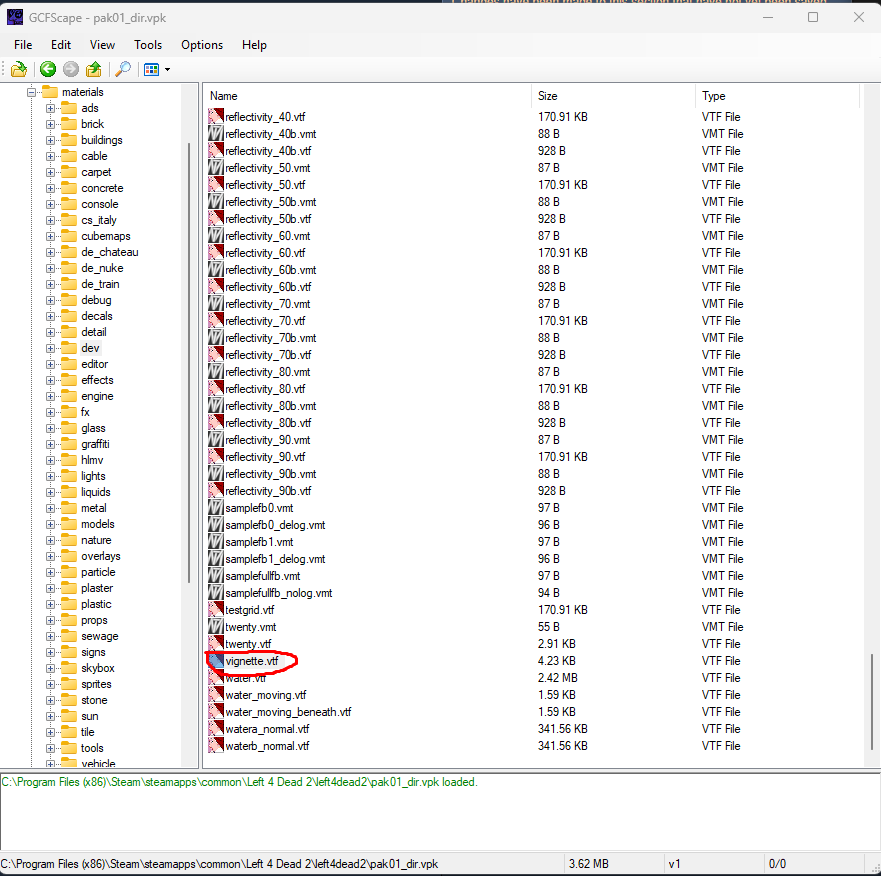Open the Tools menu
The image size is (881, 876).
tap(148, 45)
